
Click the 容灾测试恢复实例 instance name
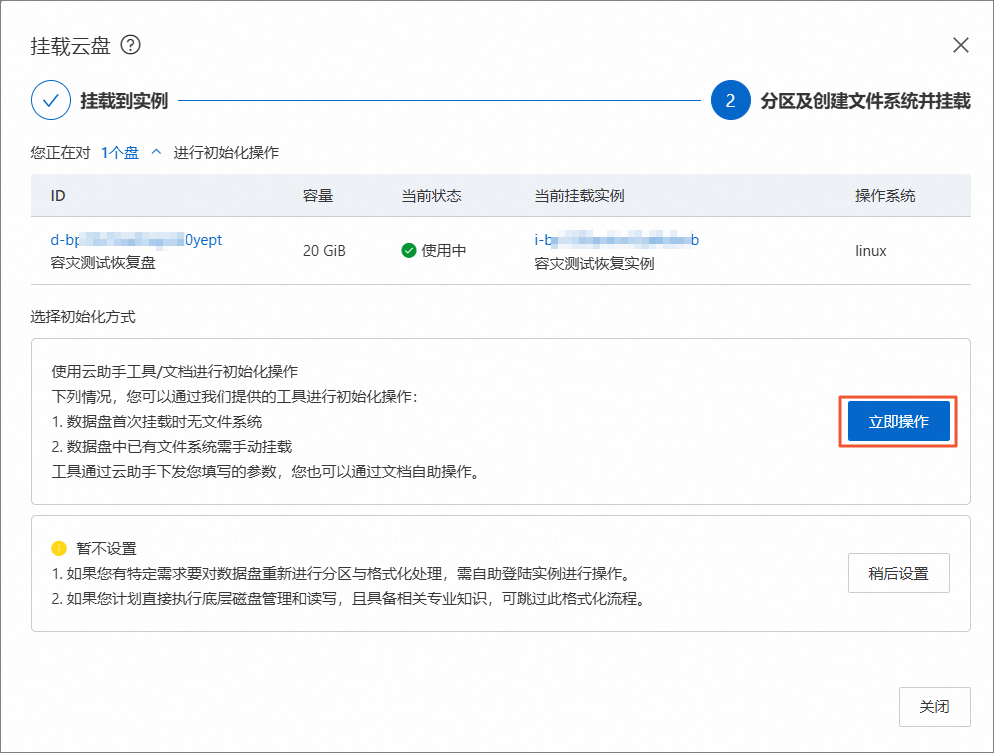coord(594,264)
